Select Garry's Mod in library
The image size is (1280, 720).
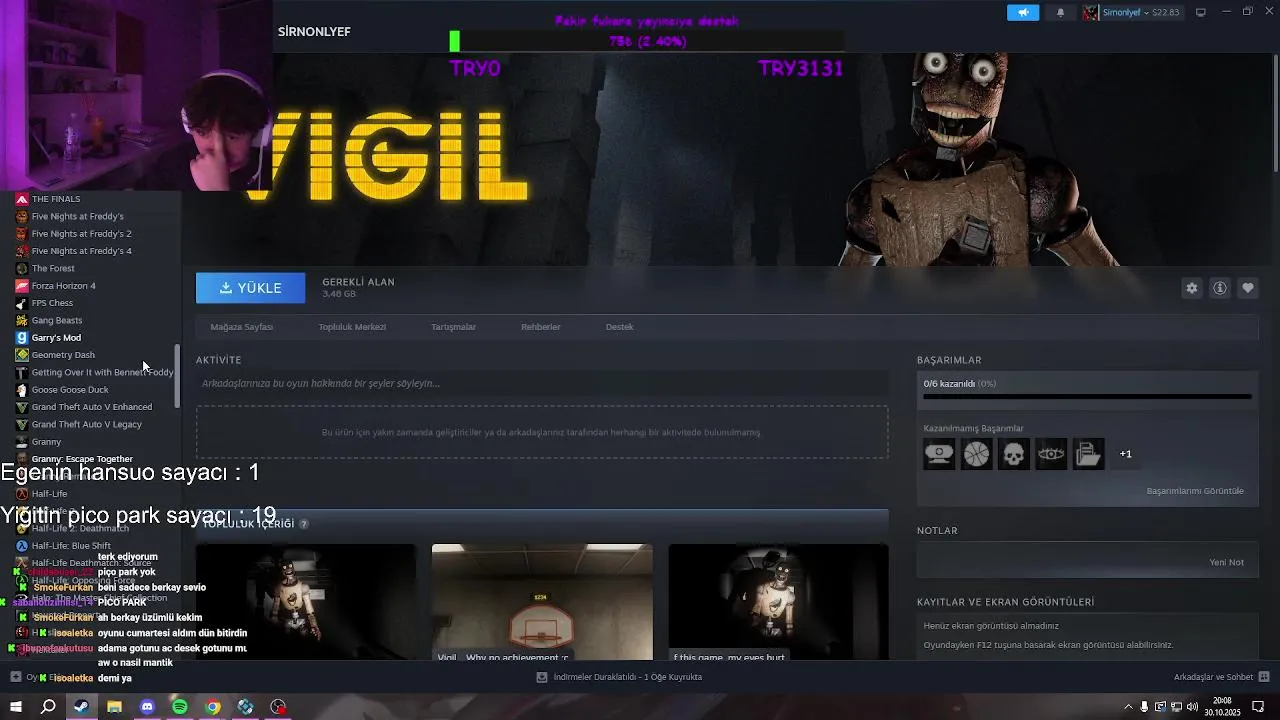56,338
